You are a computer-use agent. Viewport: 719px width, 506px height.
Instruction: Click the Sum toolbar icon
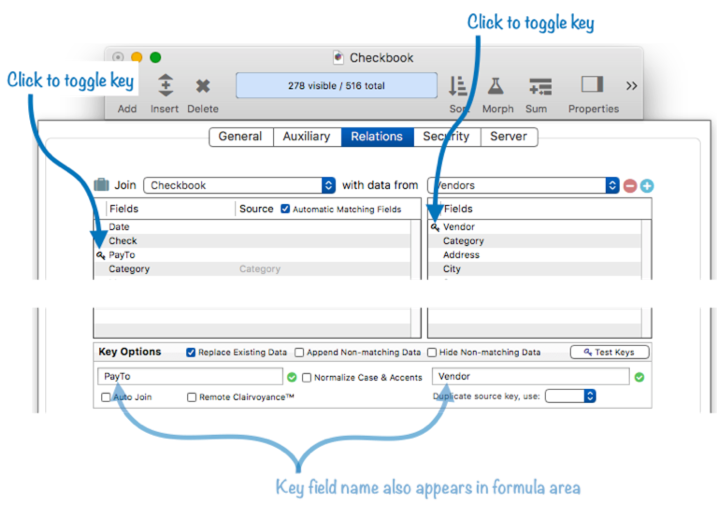coord(540,86)
